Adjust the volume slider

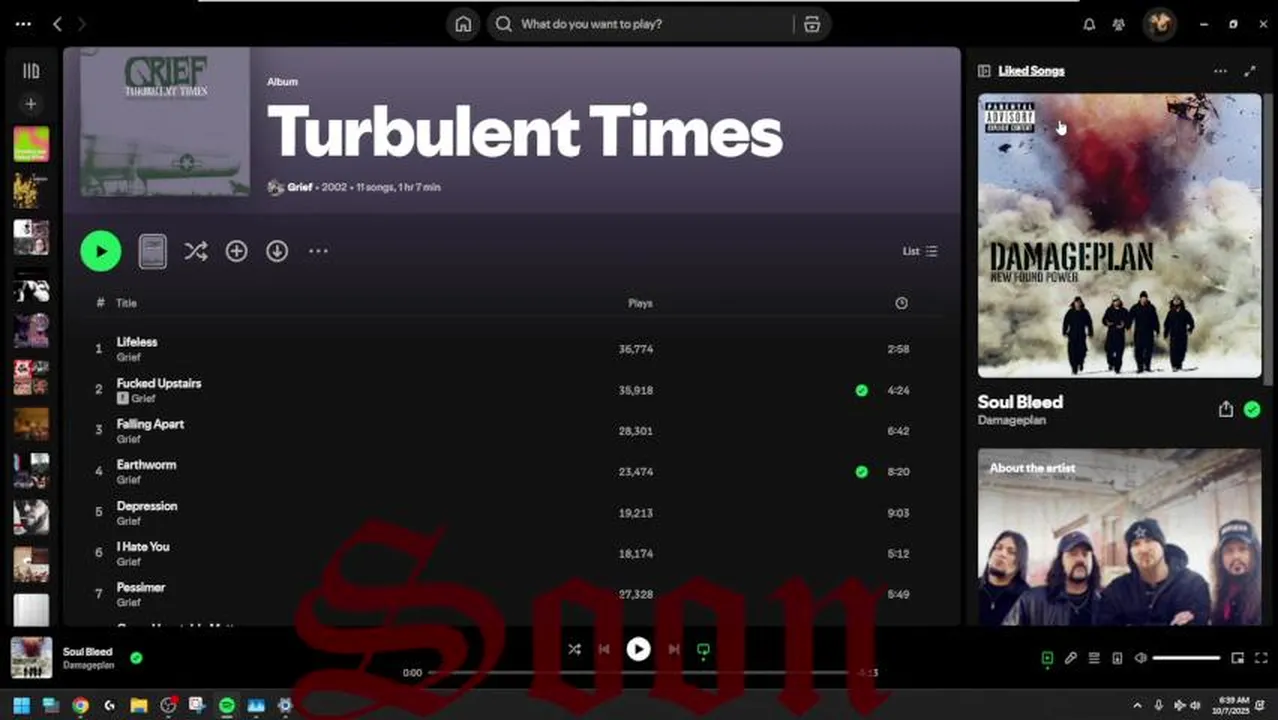coord(1186,658)
